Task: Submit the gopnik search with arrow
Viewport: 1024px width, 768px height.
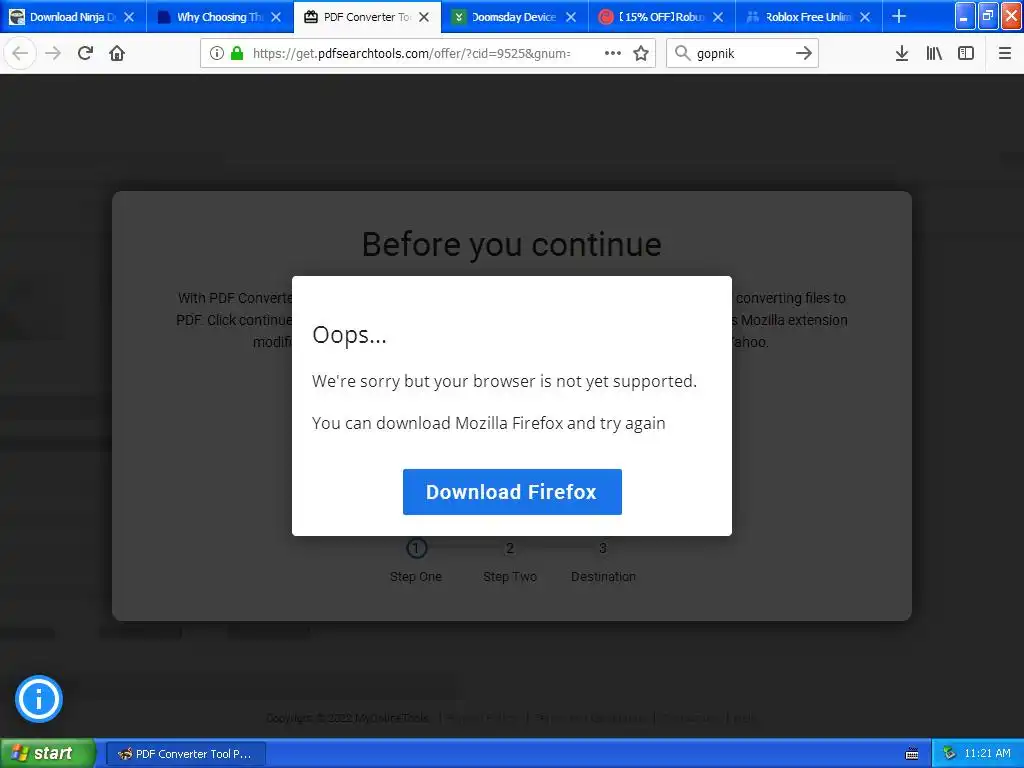Action: tap(804, 53)
